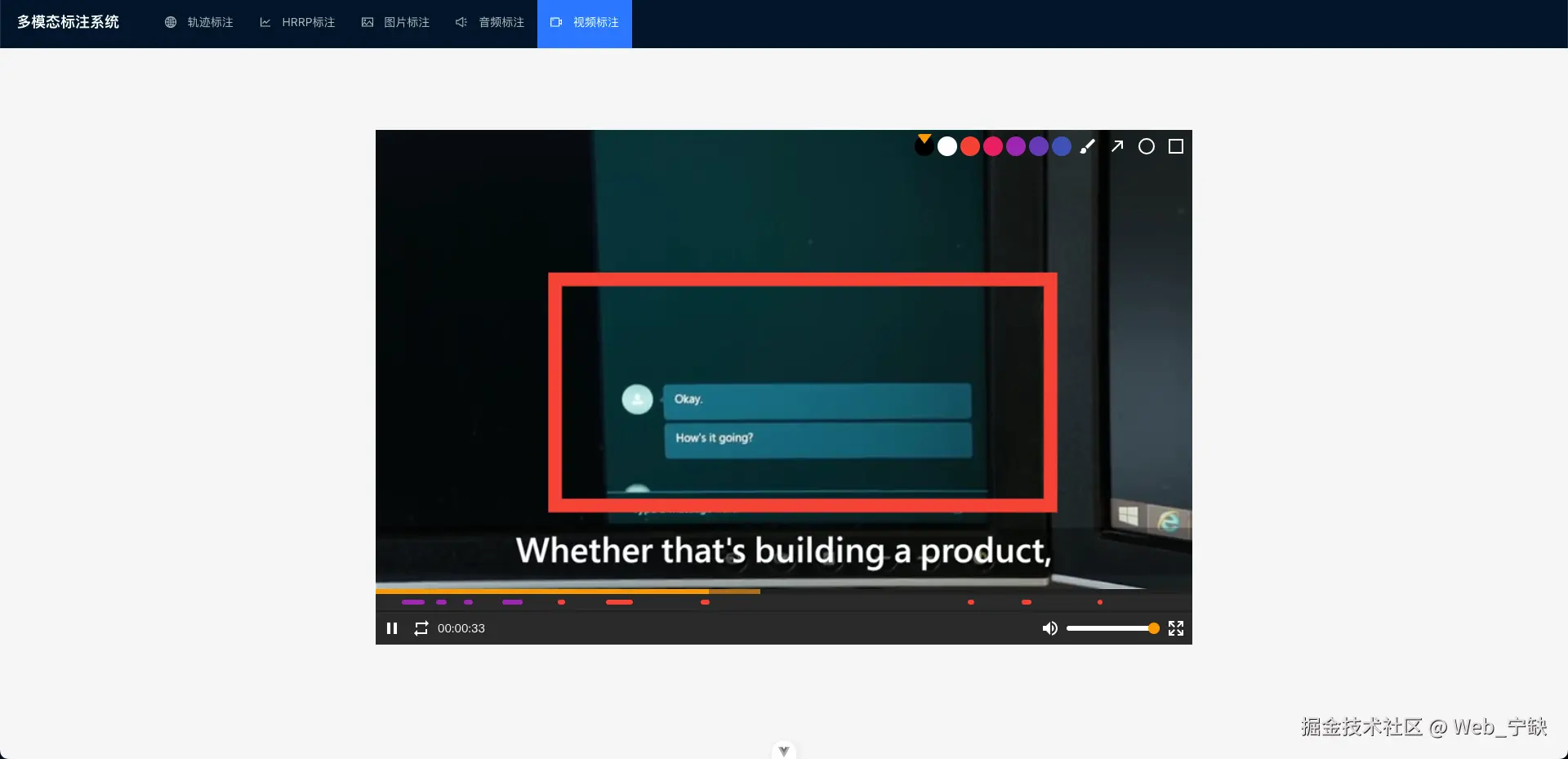Select the active 视频标注 tab
This screenshot has height=759, width=1568.
point(585,23)
